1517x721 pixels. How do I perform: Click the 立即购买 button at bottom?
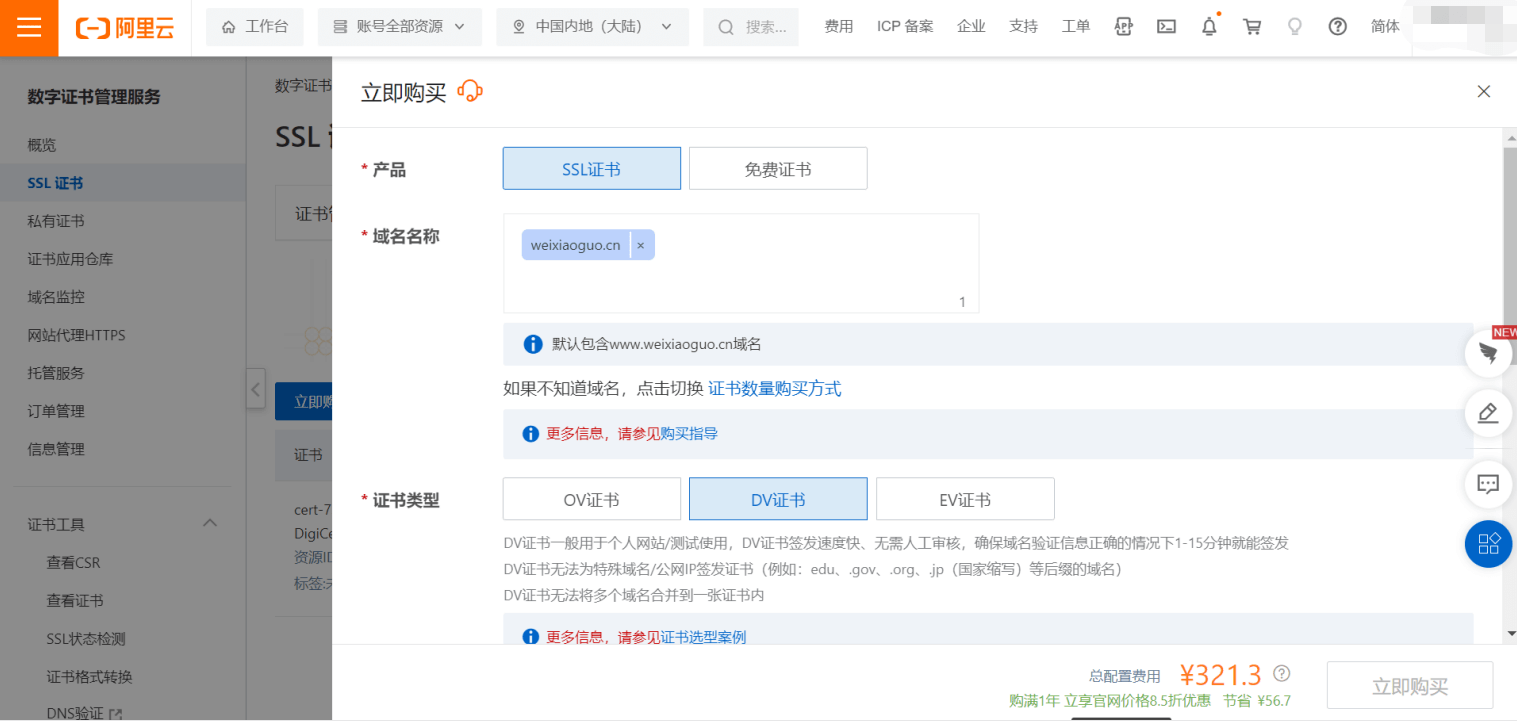[x=1409, y=686]
